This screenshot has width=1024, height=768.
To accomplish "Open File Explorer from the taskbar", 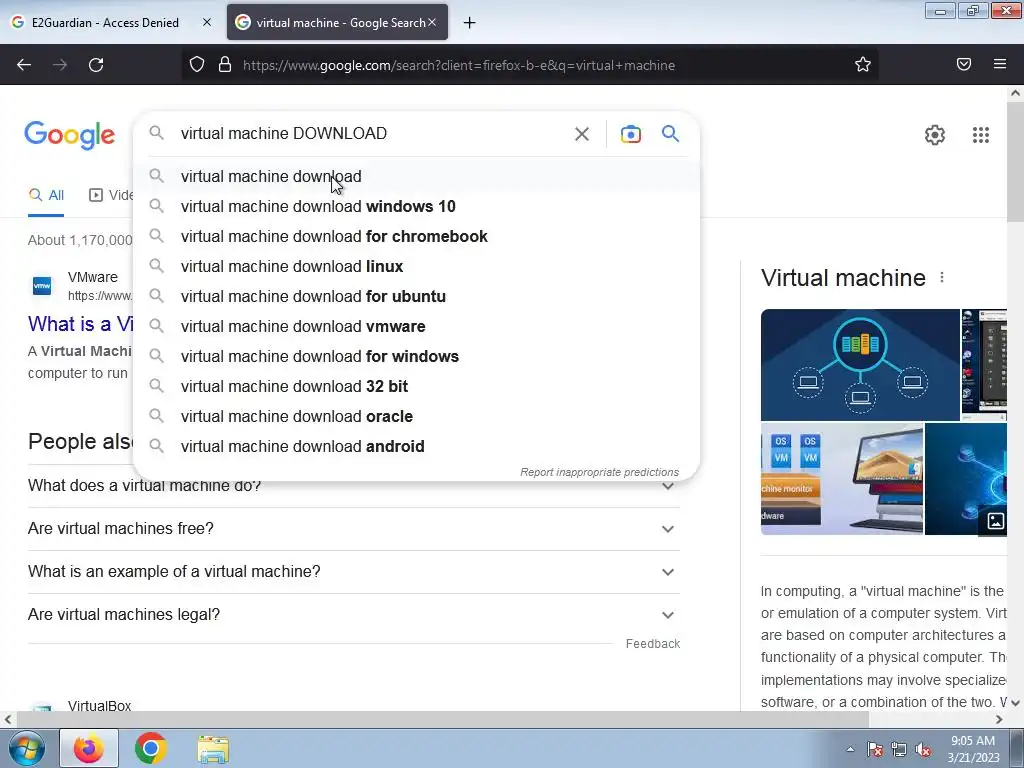I will tap(213, 749).
